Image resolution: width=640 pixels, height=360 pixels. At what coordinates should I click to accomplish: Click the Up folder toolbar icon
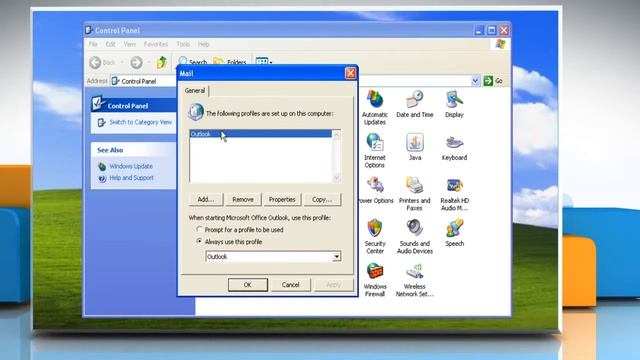point(162,62)
